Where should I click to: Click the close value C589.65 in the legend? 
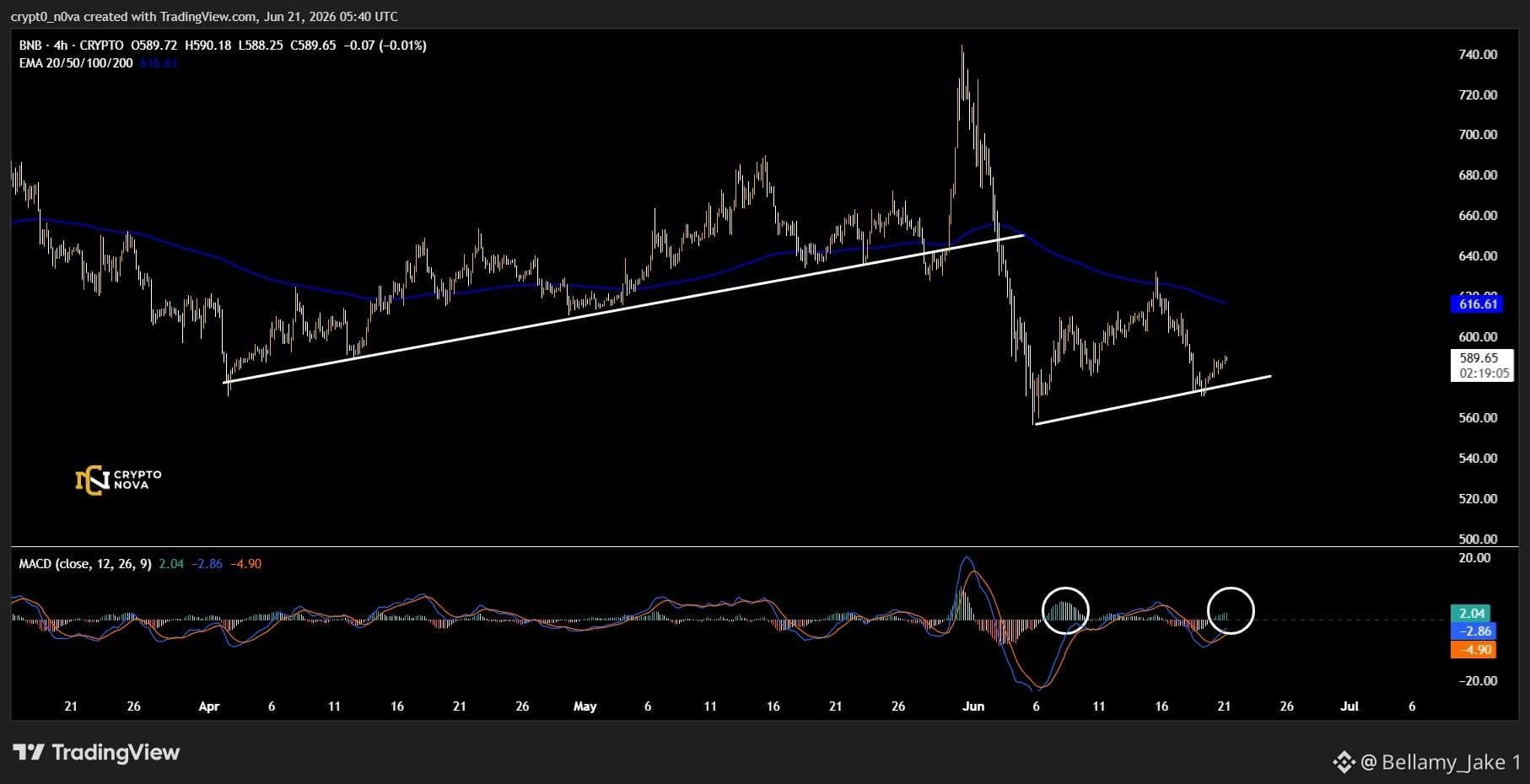313,46
